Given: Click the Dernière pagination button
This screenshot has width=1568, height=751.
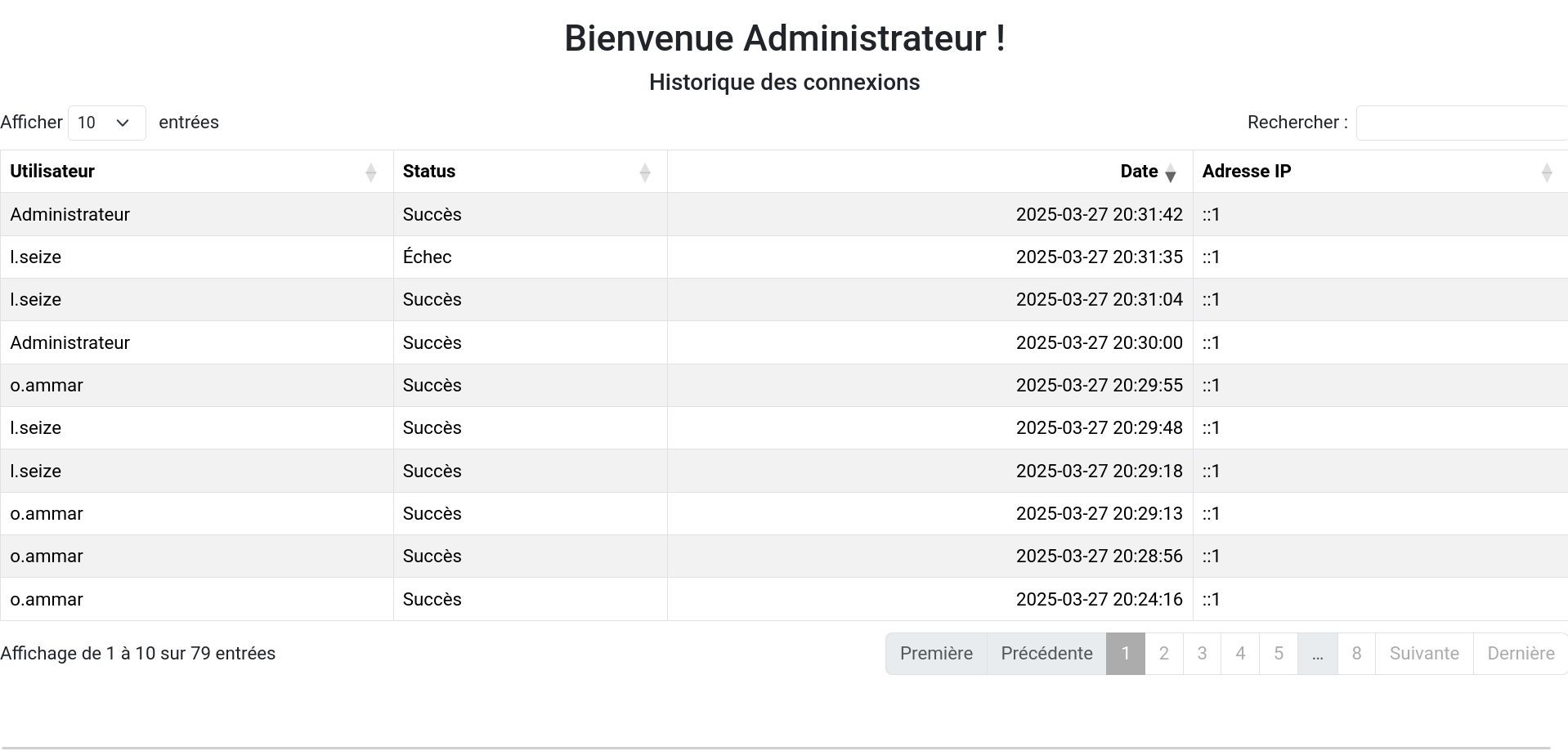Looking at the screenshot, I should (x=1521, y=654).
